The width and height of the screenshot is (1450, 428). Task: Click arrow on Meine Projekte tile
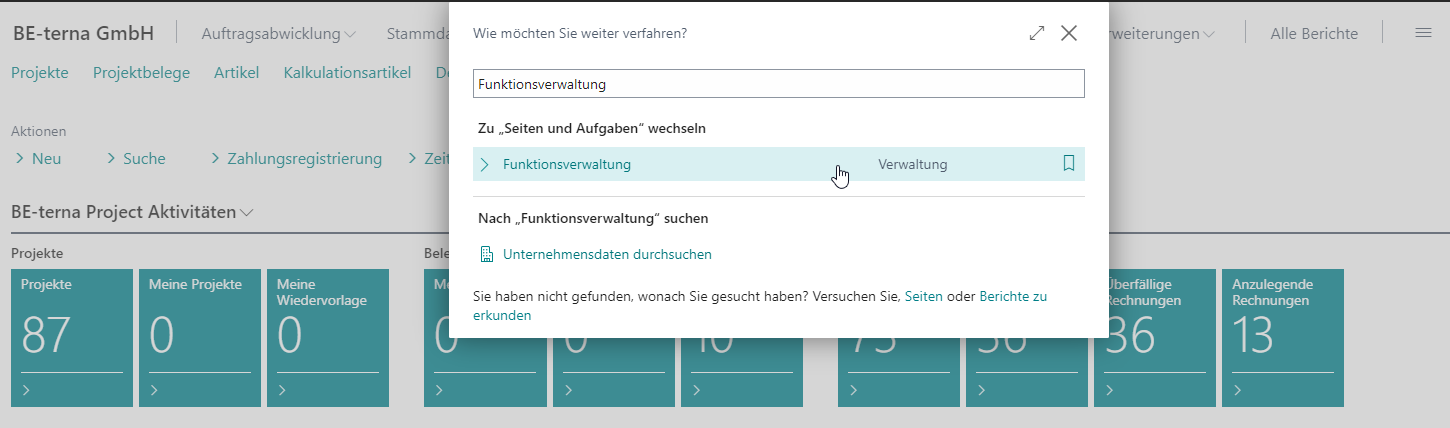tap(155, 390)
